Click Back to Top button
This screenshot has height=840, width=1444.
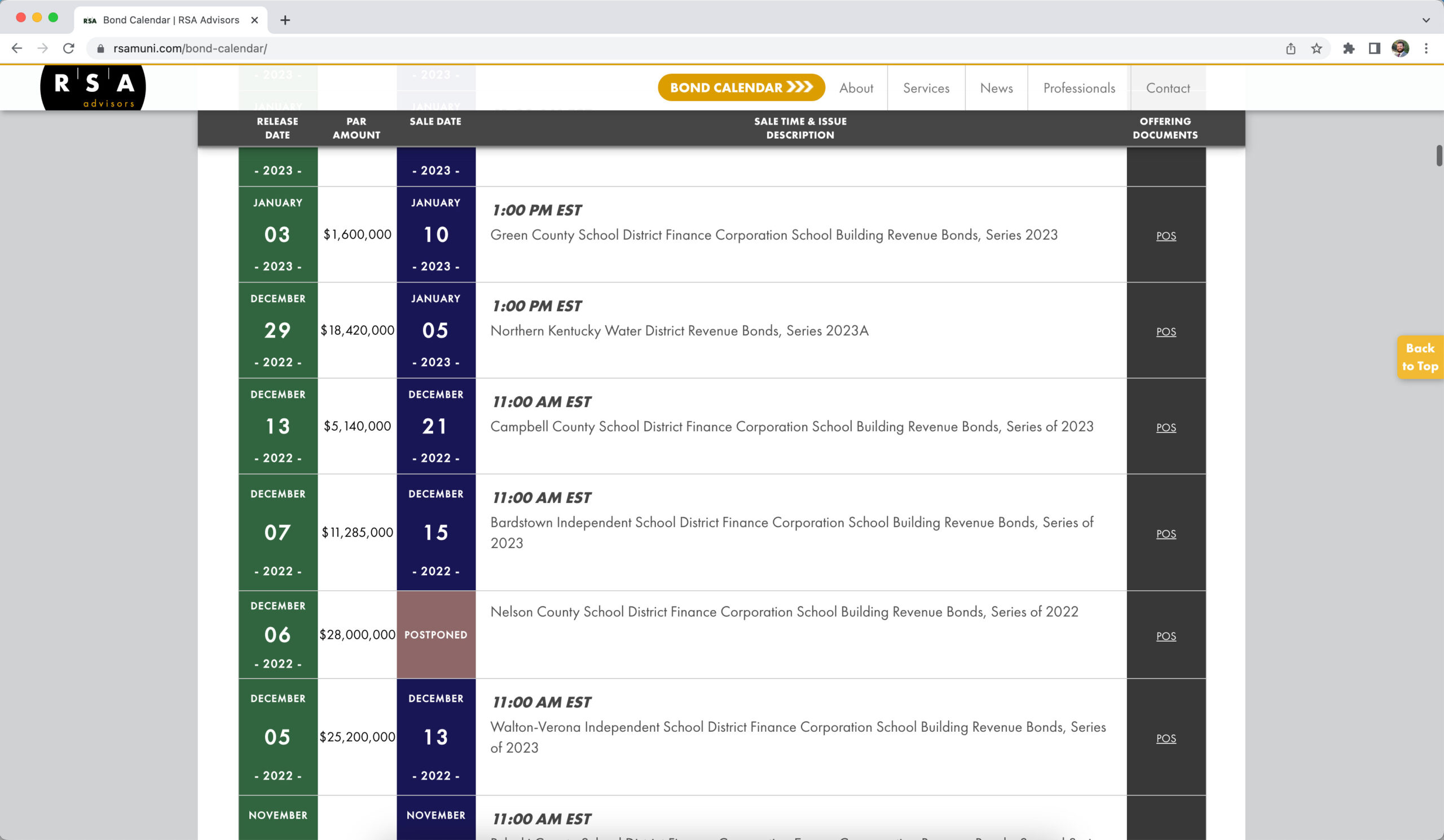tap(1421, 356)
